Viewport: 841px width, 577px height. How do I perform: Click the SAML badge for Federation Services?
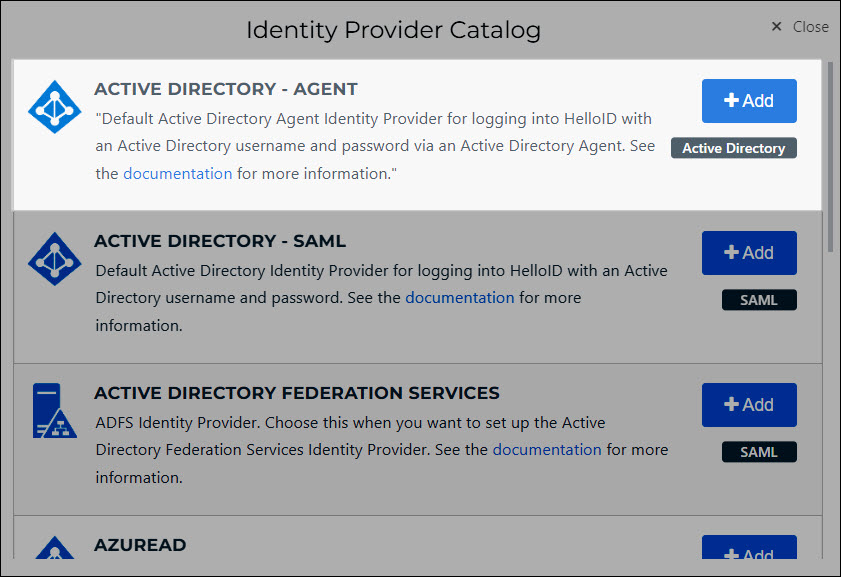click(759, 452)
